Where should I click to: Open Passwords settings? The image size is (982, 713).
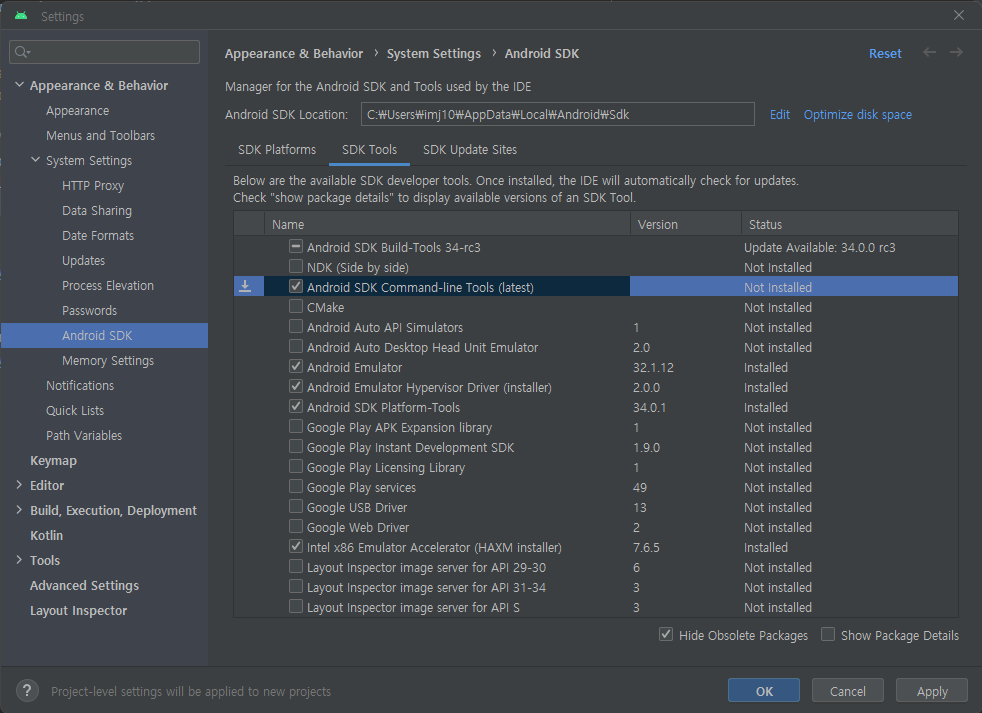pyautogui.click(x=89, y=311)
